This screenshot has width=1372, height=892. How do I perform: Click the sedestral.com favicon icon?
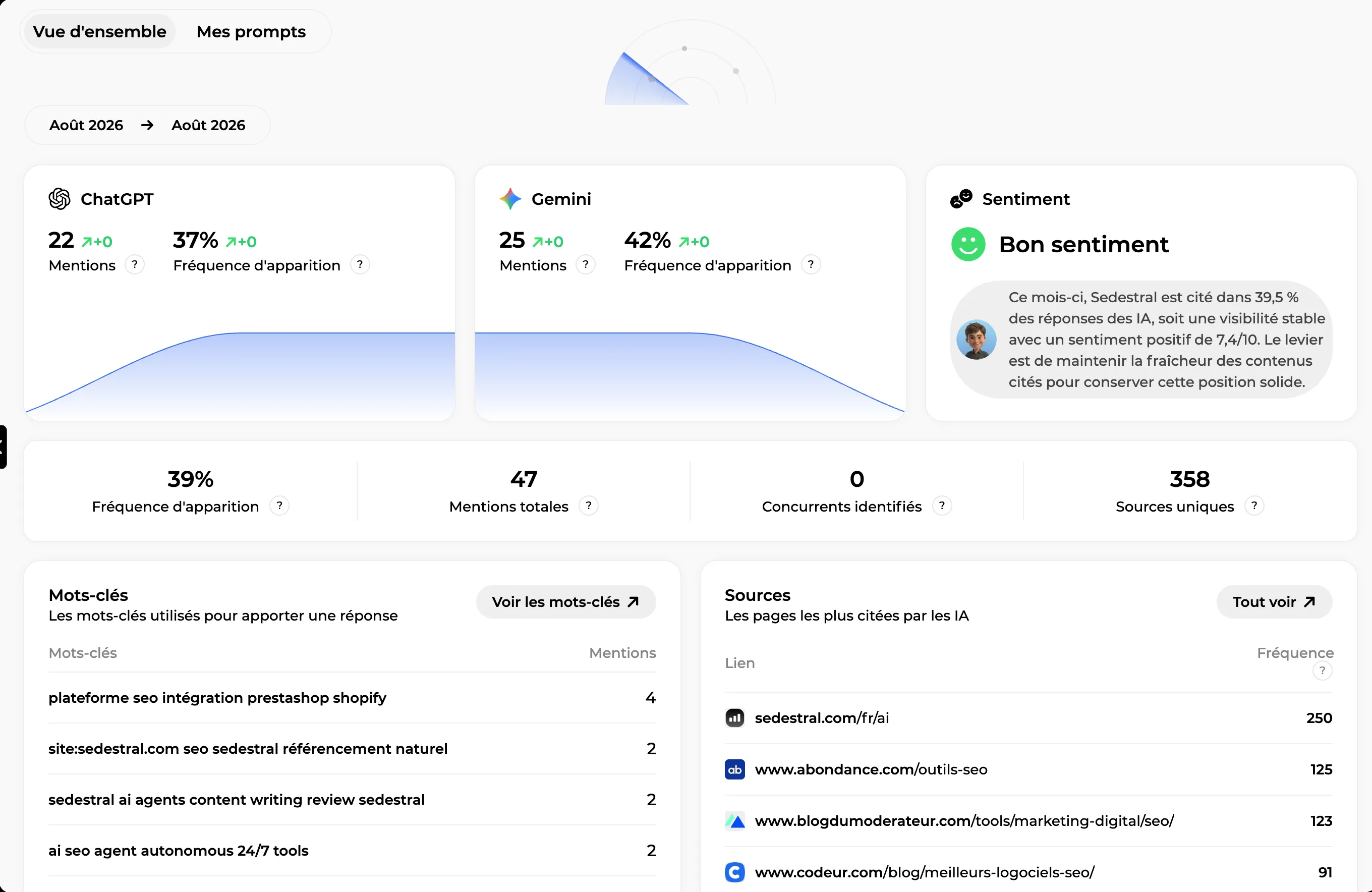point(734,718)
